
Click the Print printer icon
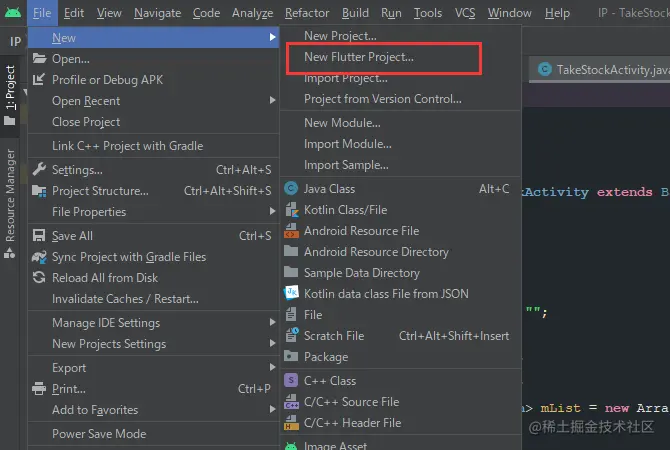click(39, 388)
